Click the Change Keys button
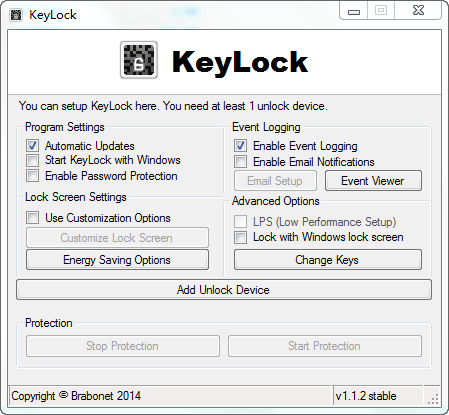 [x=328, y=260]
